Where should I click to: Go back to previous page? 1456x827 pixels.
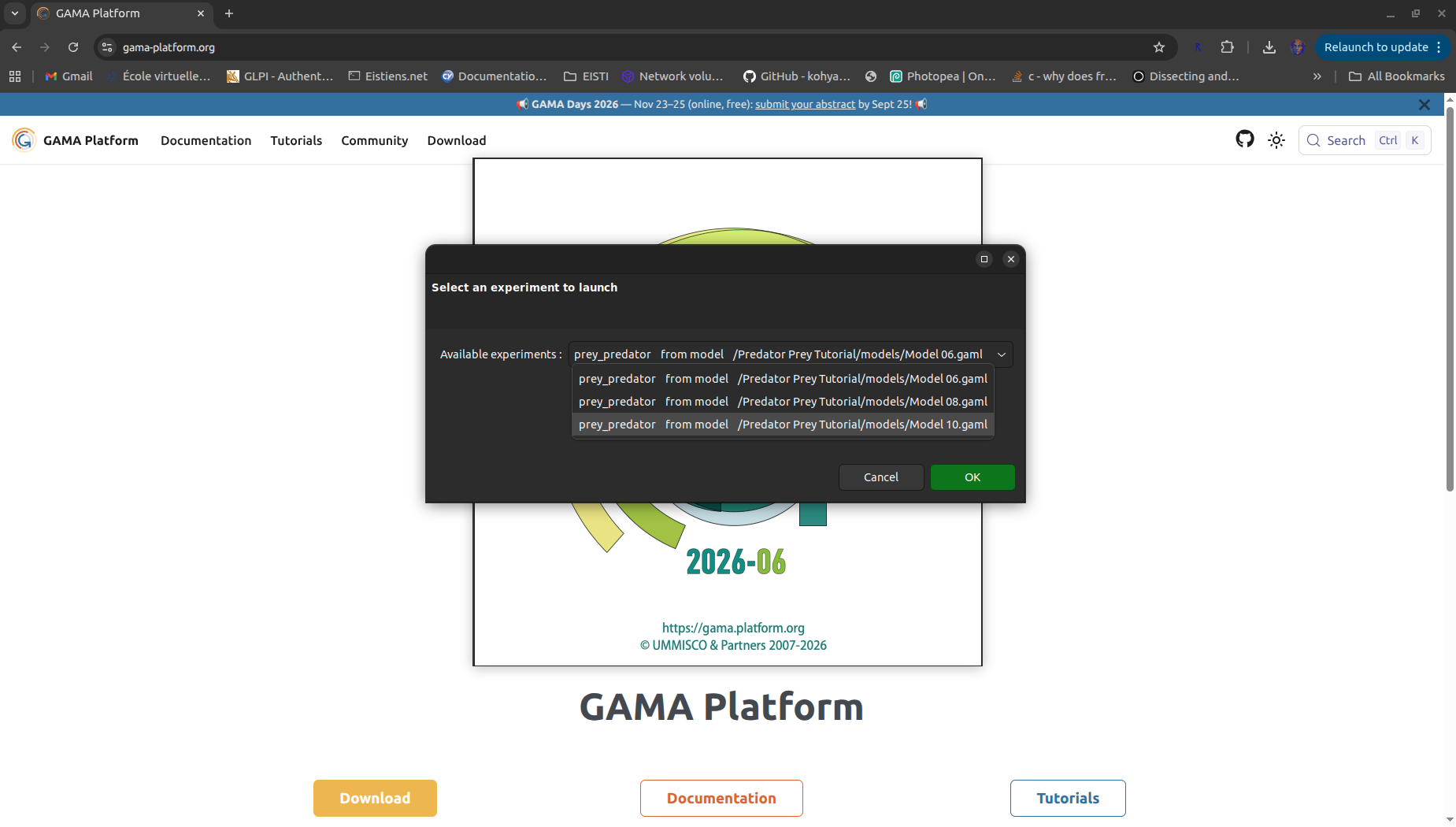click(x=17, y=47)
